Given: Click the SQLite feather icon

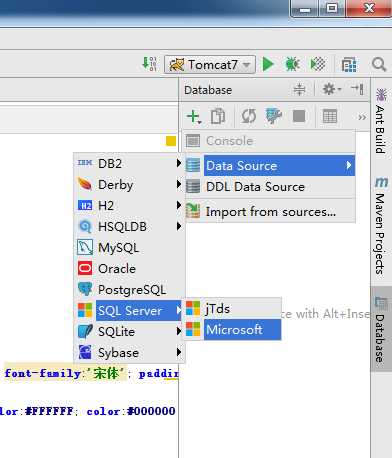Looking at the screenshot, I should point(85,331).
